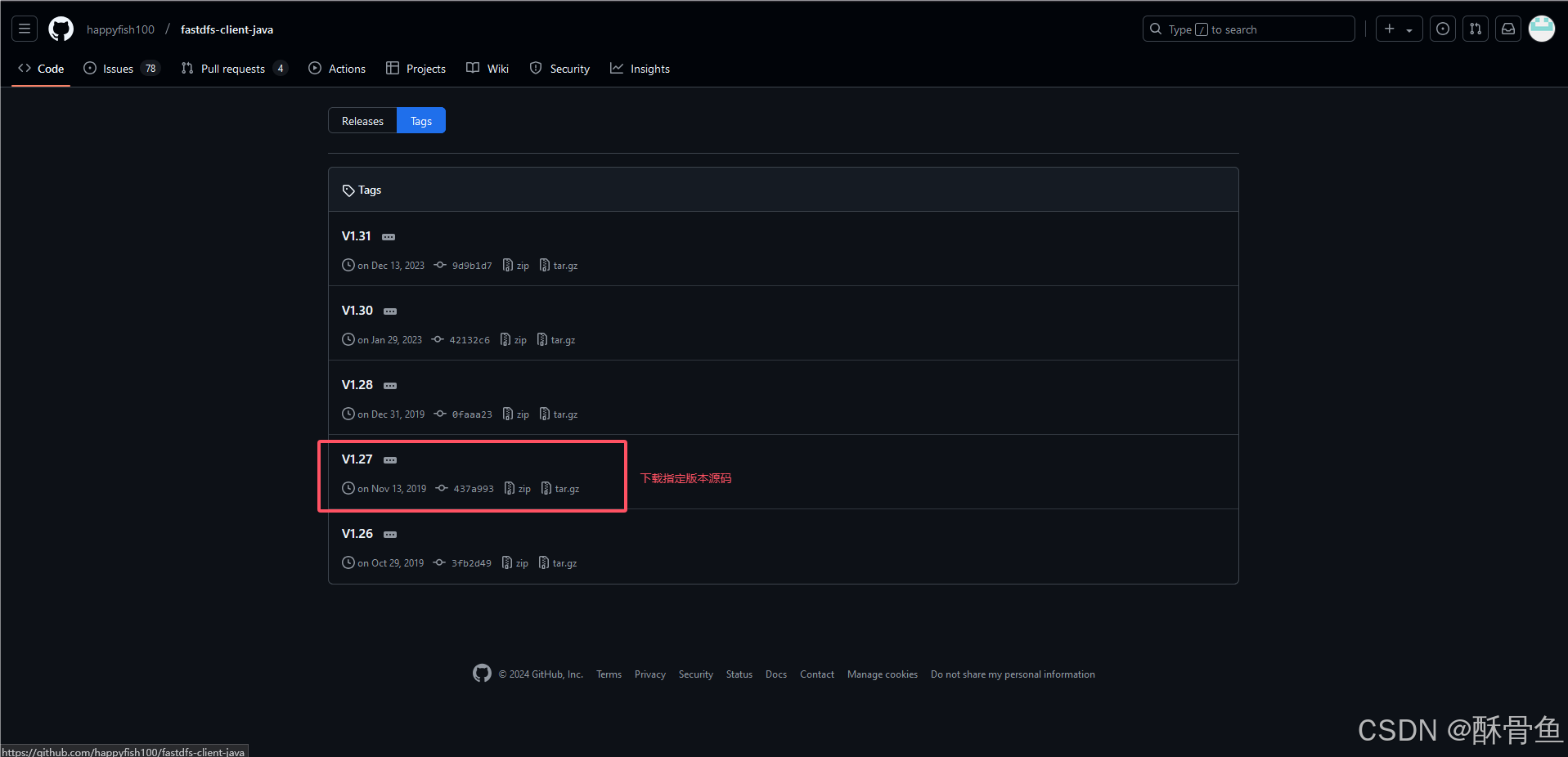
Task: Switch to the Security tab
Action: 559,69
